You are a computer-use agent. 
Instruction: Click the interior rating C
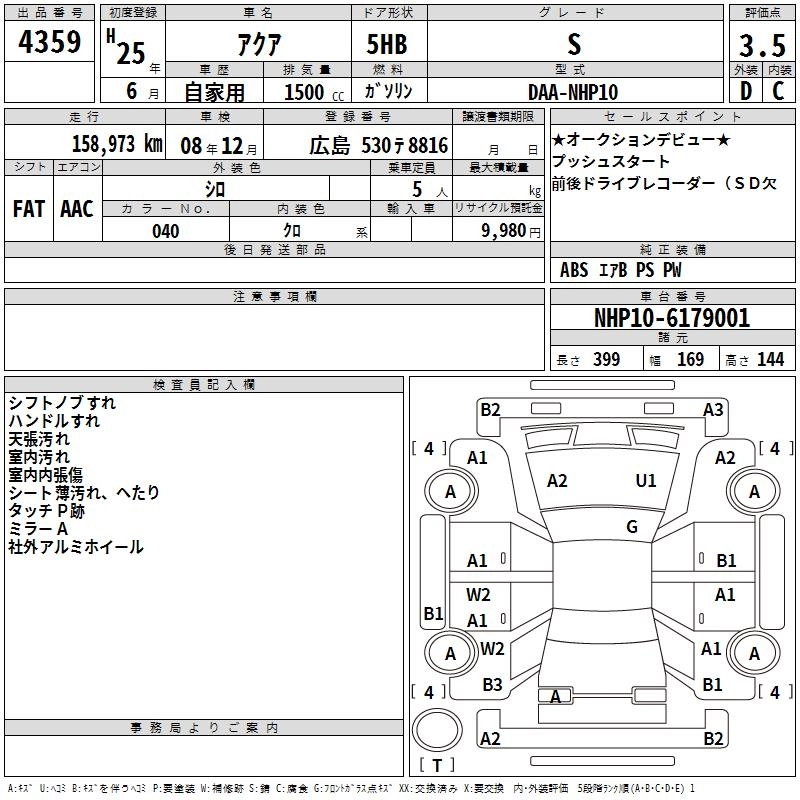pyautogui.click(x=778, y=91)
